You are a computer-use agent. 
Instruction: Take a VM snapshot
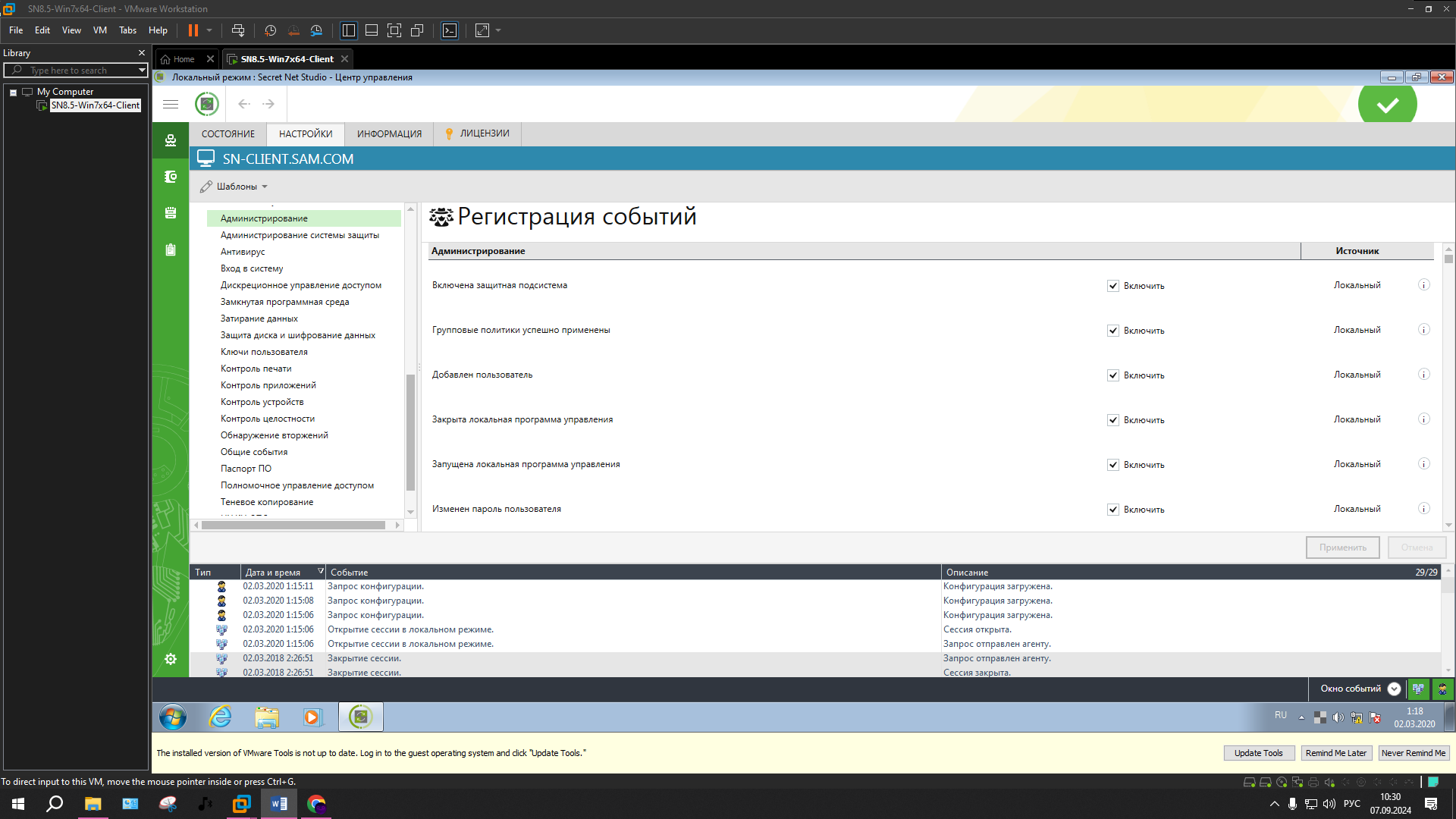tap(270, 30)
